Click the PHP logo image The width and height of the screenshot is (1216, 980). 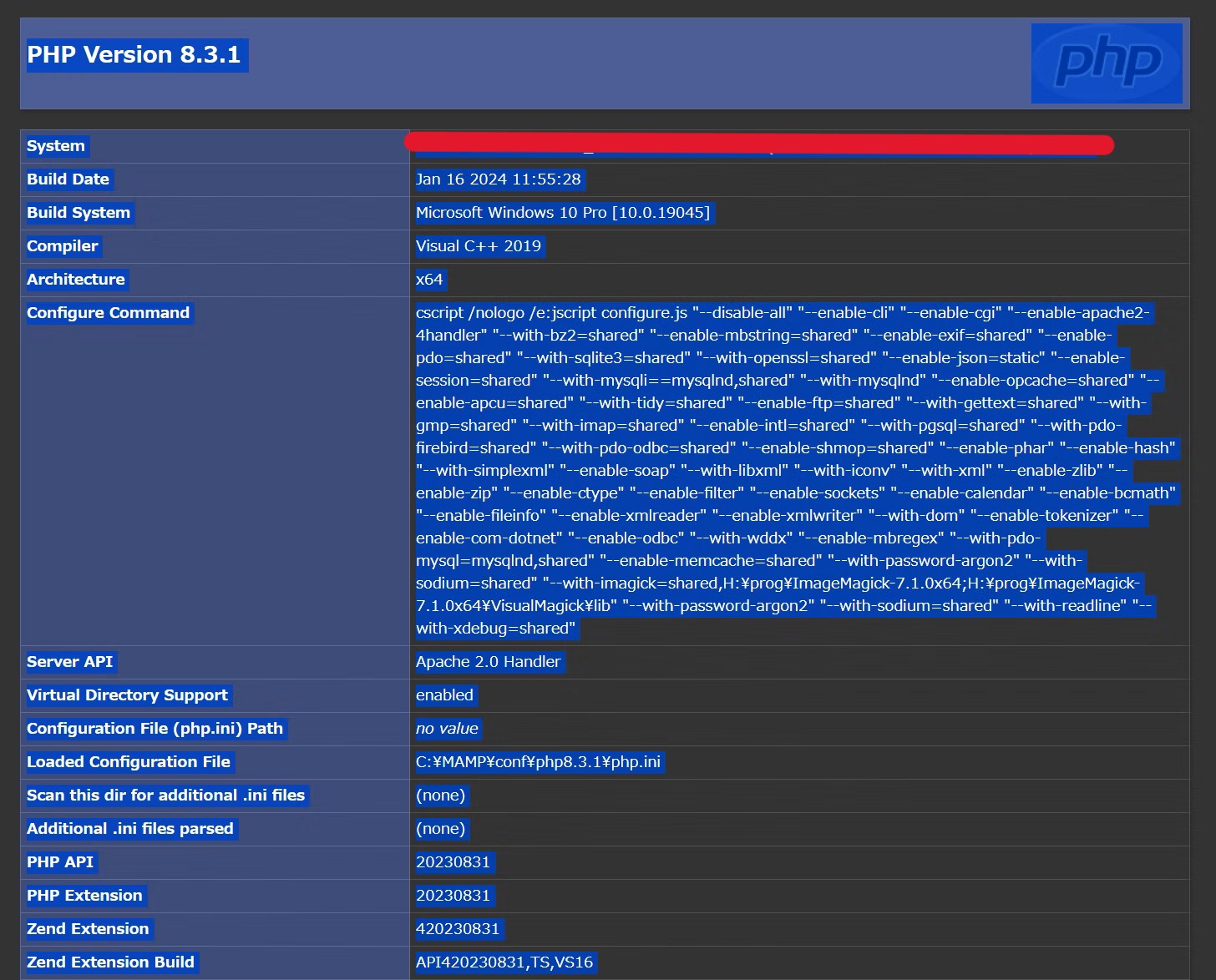(1107, 63)
